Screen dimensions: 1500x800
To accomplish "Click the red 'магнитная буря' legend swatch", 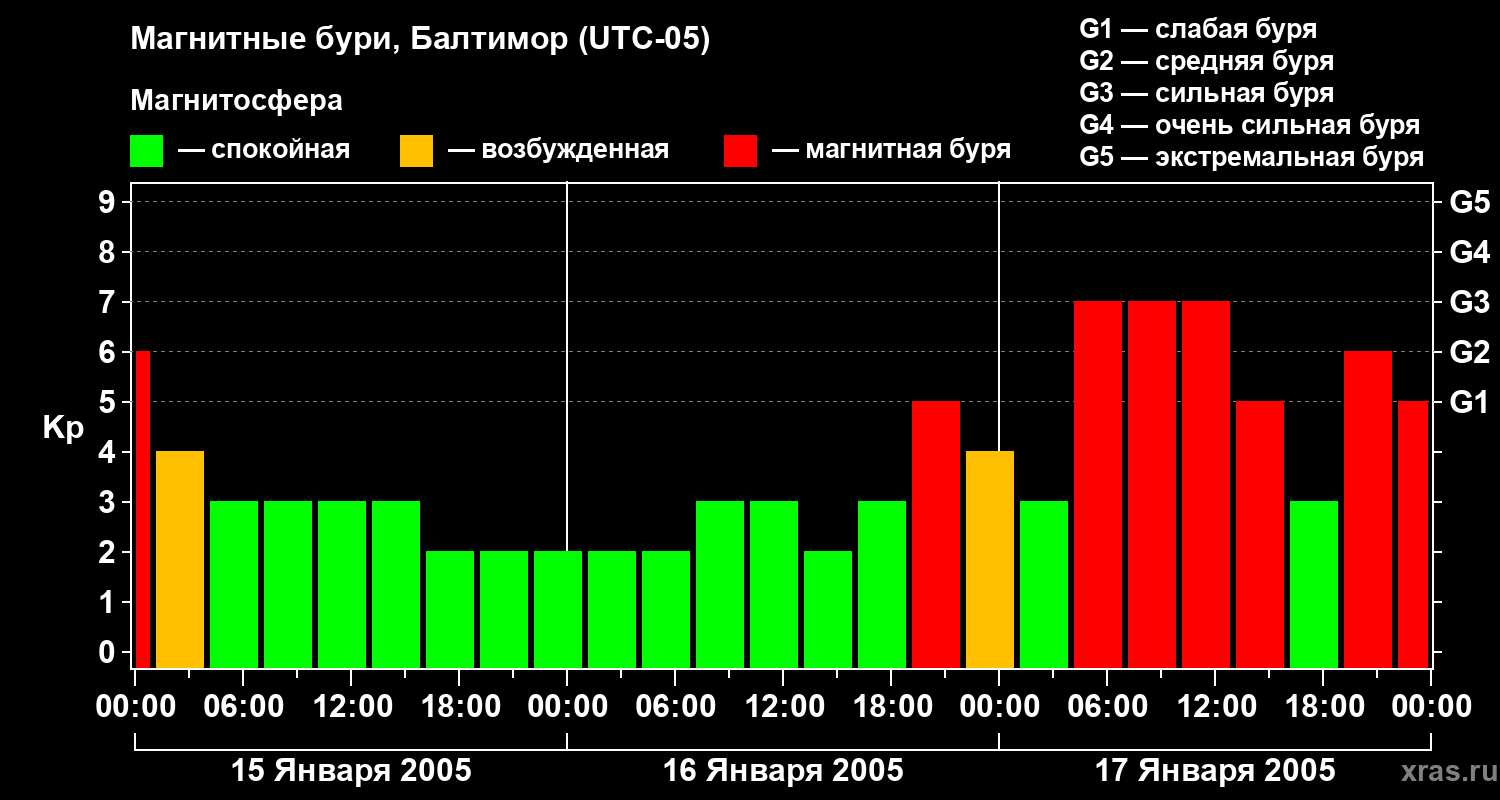I will pyautogui.click(x=740, y=151).
